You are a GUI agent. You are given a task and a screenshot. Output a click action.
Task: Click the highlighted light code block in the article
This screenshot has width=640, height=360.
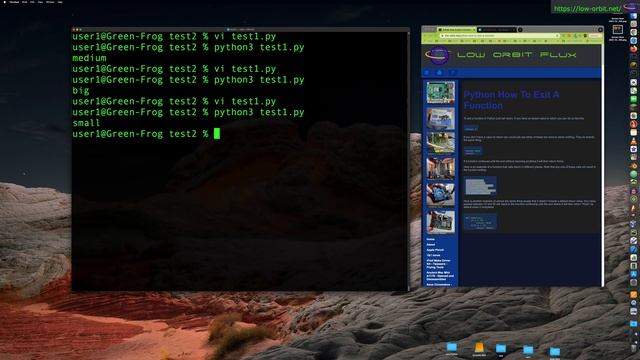tap(480, 186)
